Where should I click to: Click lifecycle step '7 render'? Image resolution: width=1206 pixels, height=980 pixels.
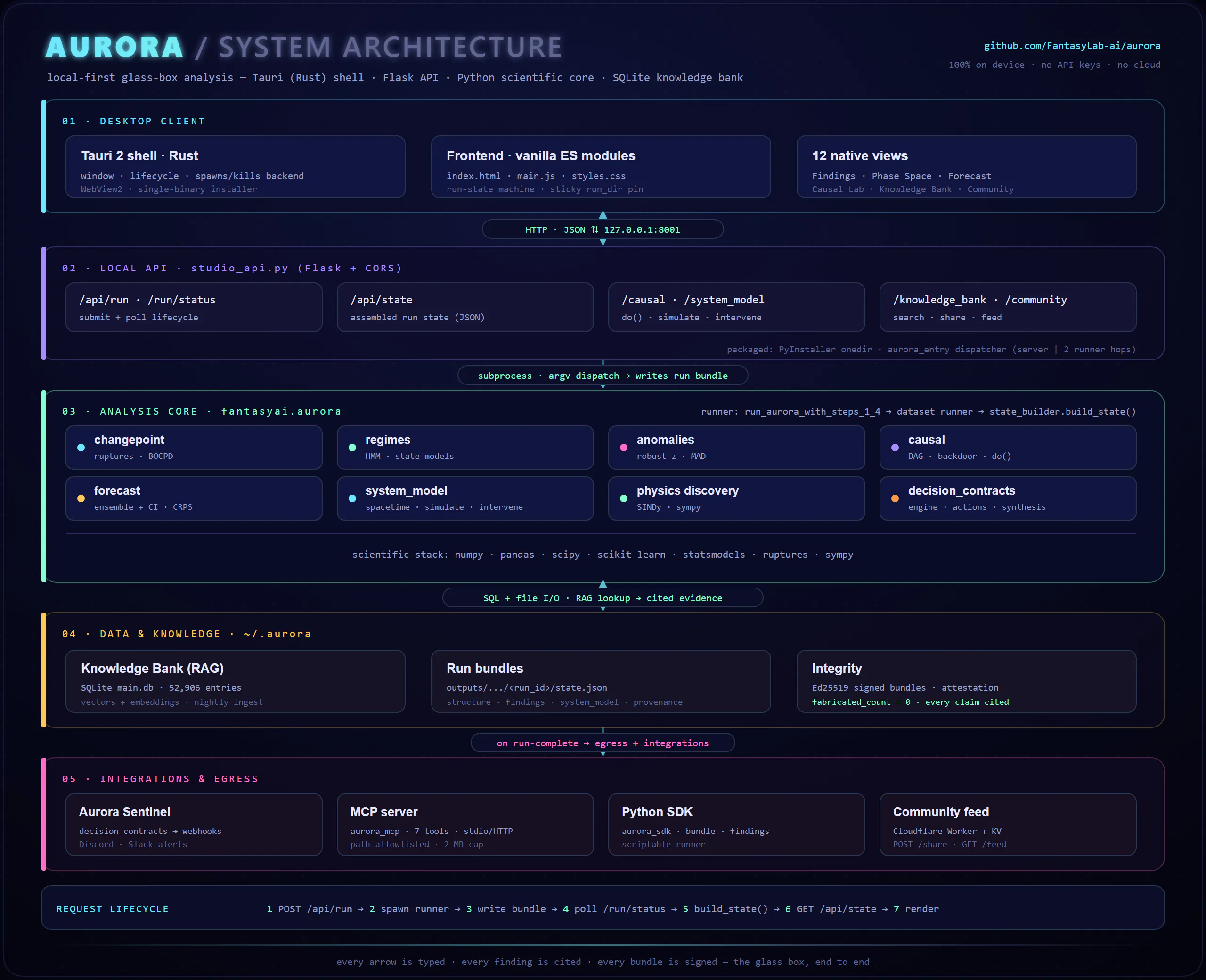(916, 909)
